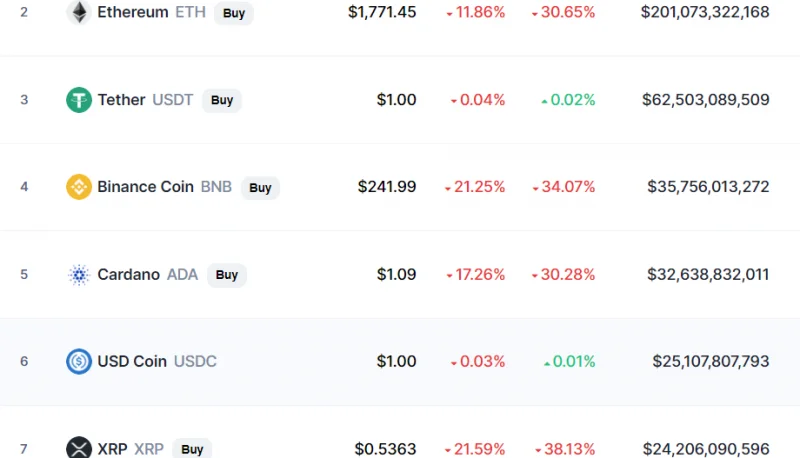Viewport: 800px width, 458px height.
Task: Click the XRP coin name link
Action: (x=112, y=449)
